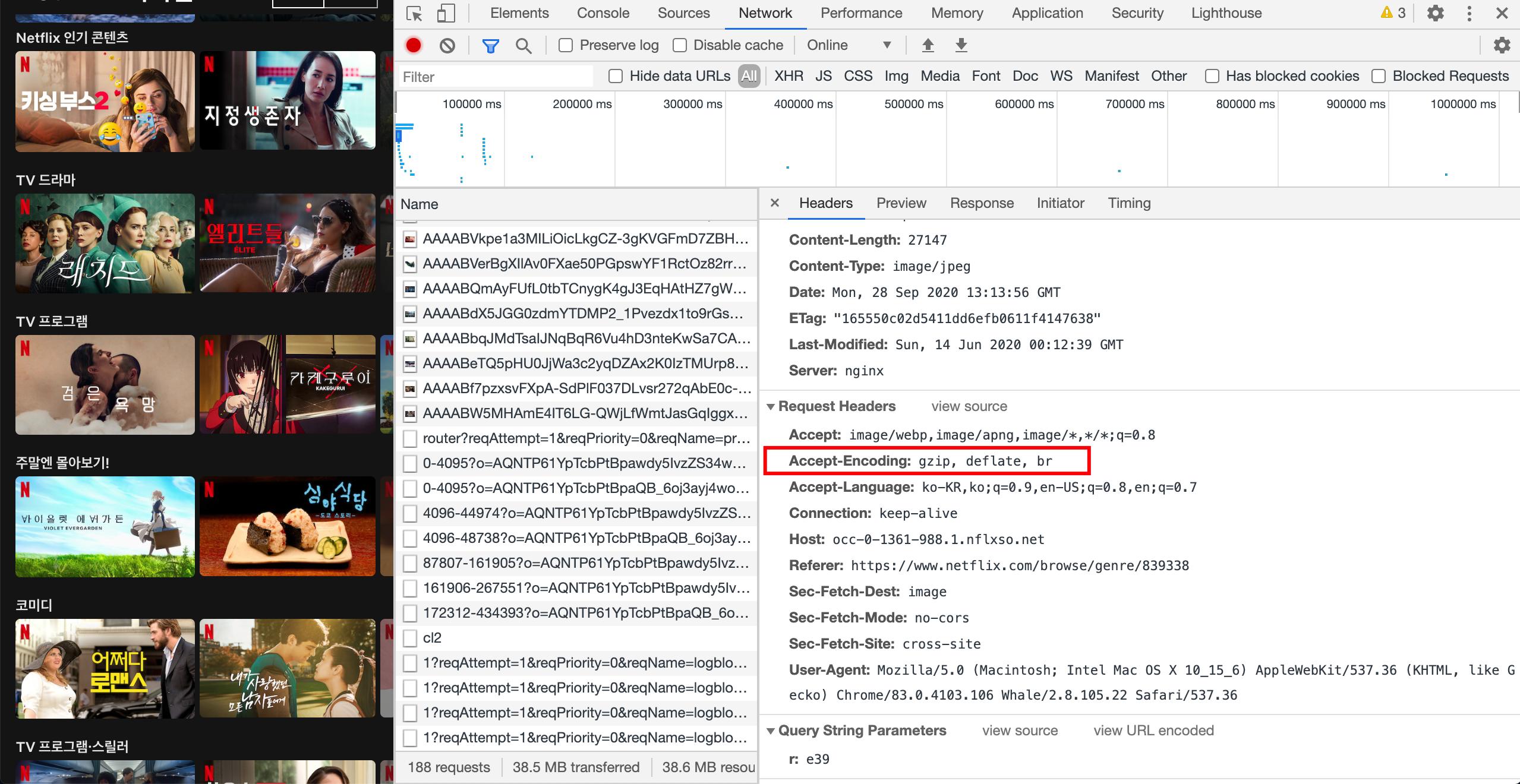This screenshot has height=784, width=1520.
Task: Collapse the Request Headers section
Action: pos(771,406)
